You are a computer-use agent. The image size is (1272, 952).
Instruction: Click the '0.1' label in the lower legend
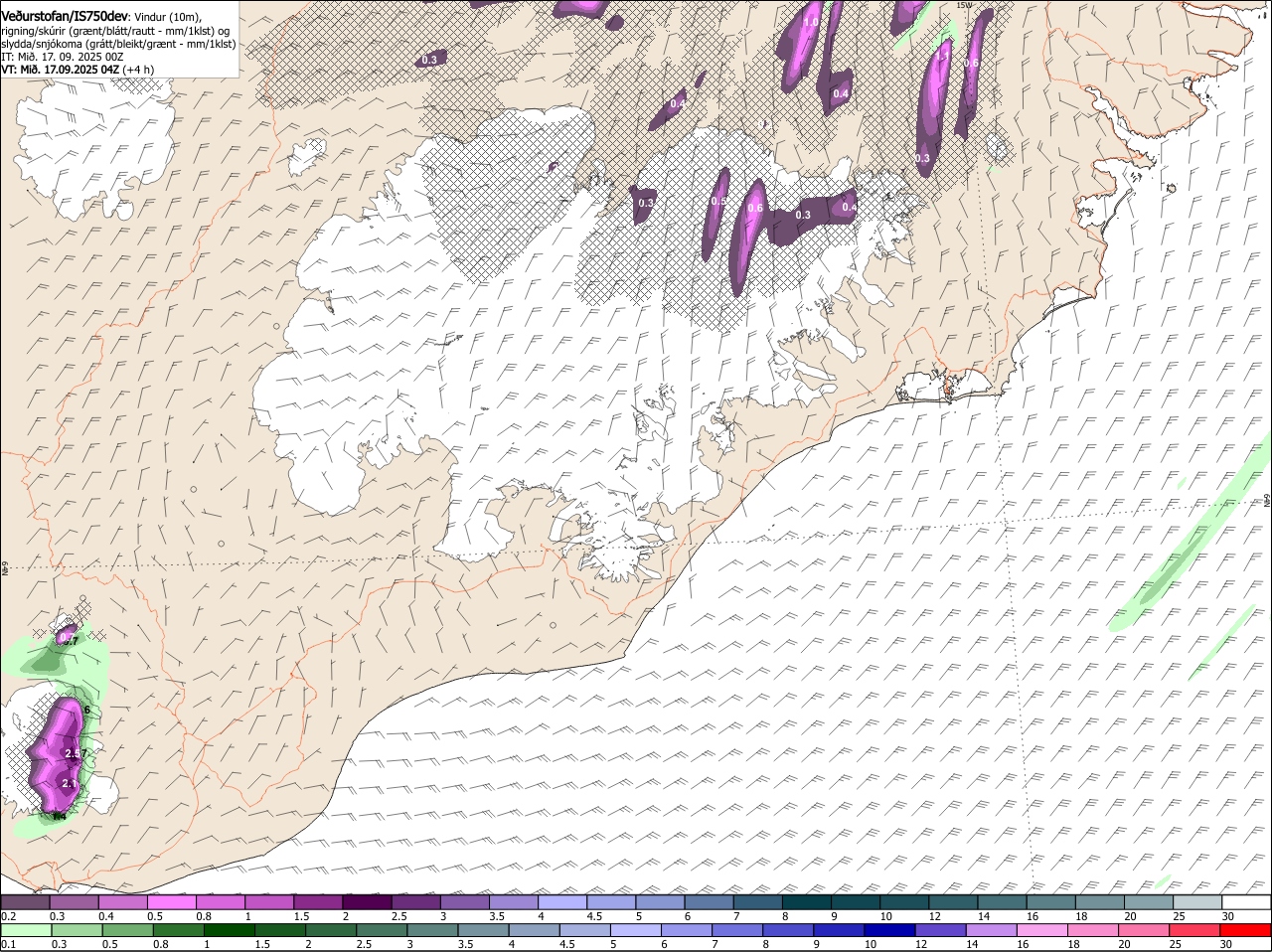tap(9, 944)
